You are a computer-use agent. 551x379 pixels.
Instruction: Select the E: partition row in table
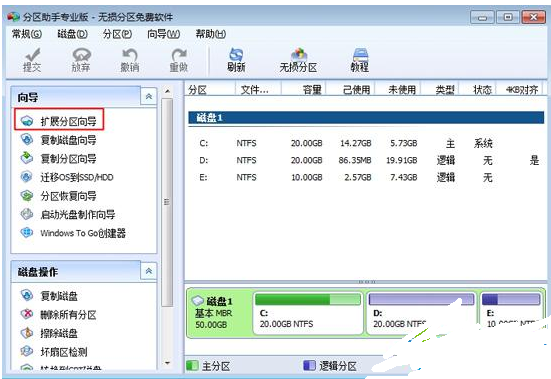tap(366, 177)
